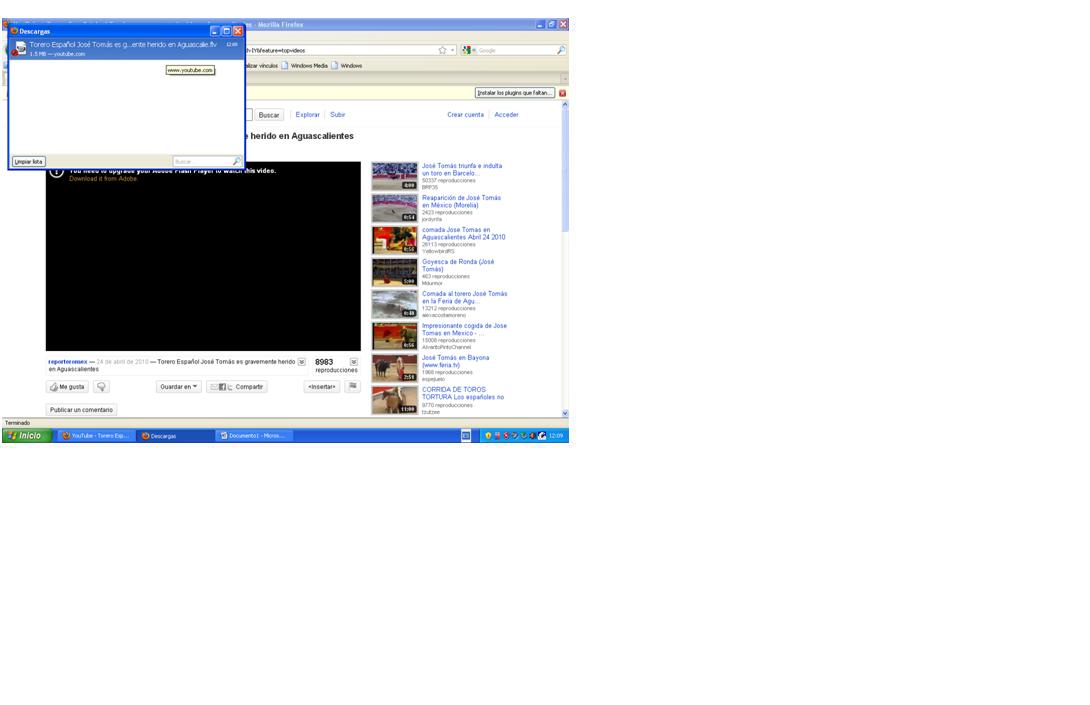Screen dimensions: 1090x705
Task: Open Cornada al torero José Tomás link
Action: [464, 297]
